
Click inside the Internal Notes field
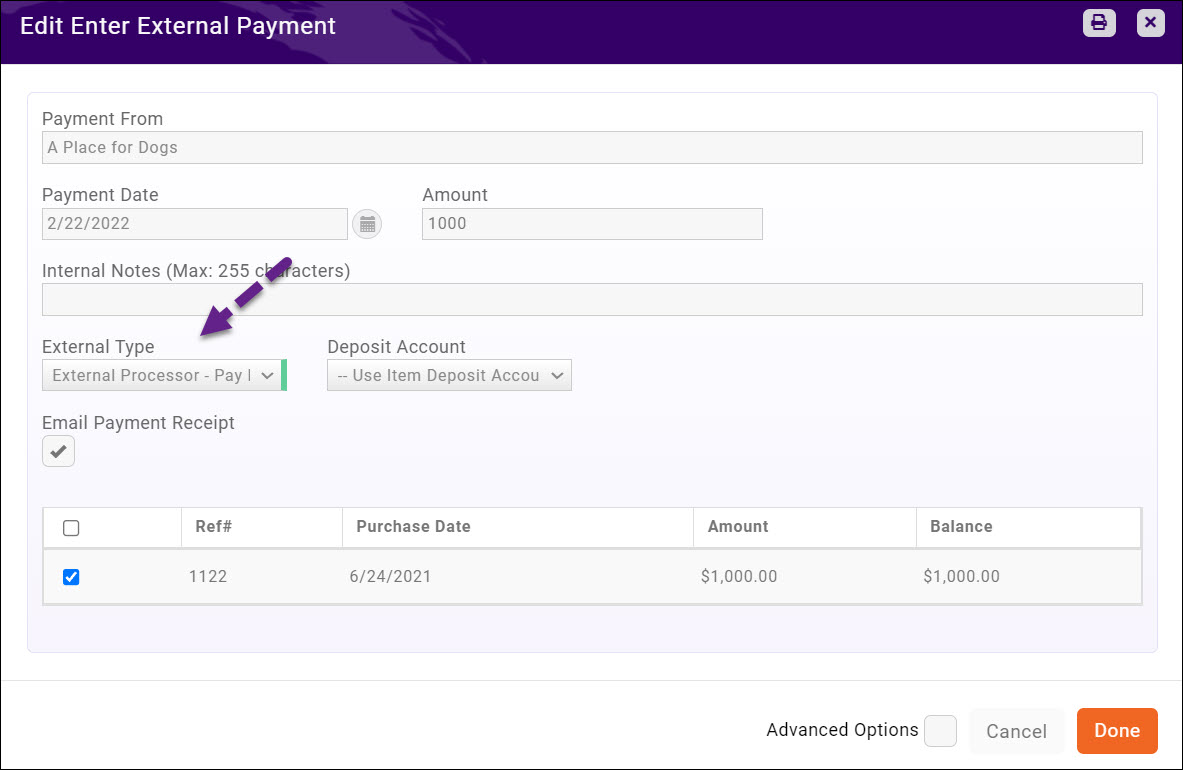(x=592, y=299)
